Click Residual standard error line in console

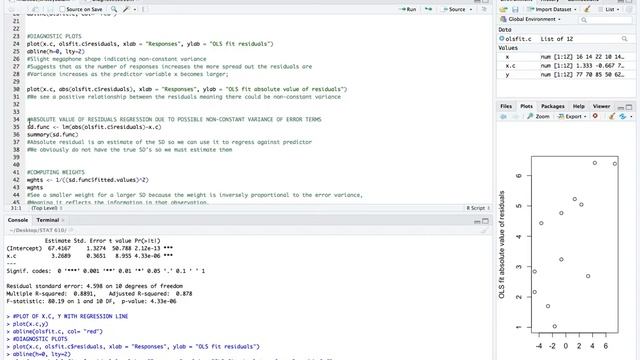point(95,286)
